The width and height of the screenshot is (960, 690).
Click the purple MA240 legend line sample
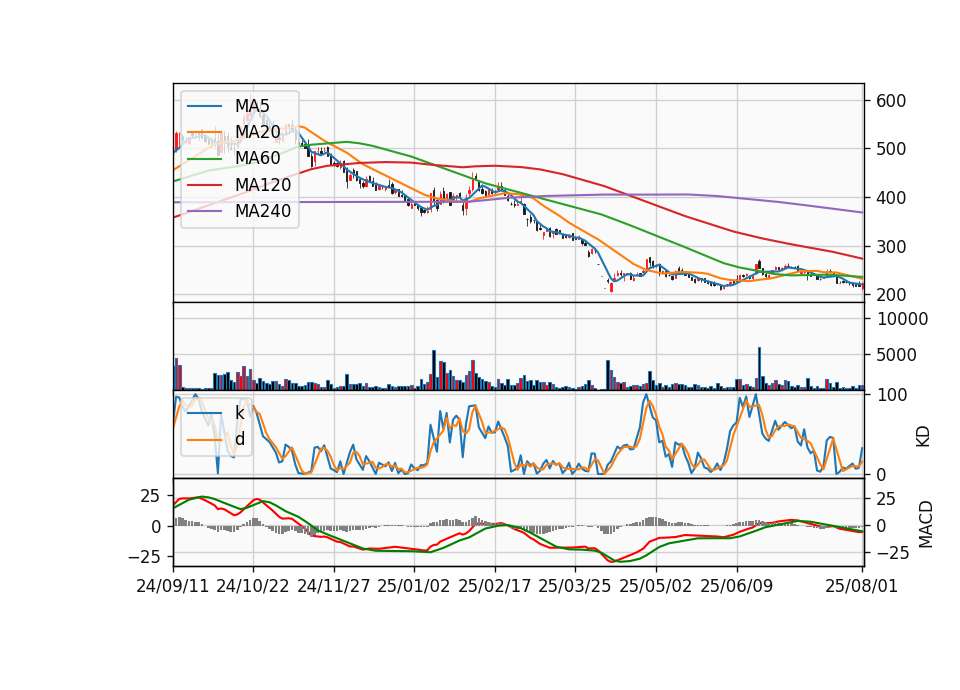[x=204, y=211]
